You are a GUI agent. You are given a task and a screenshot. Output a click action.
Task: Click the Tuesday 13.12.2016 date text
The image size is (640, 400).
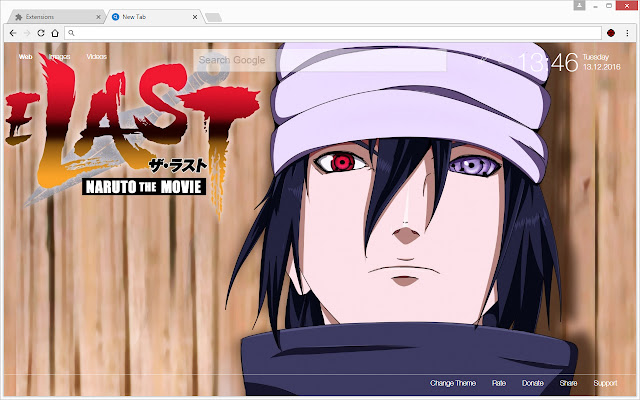[x=601, y=62]
